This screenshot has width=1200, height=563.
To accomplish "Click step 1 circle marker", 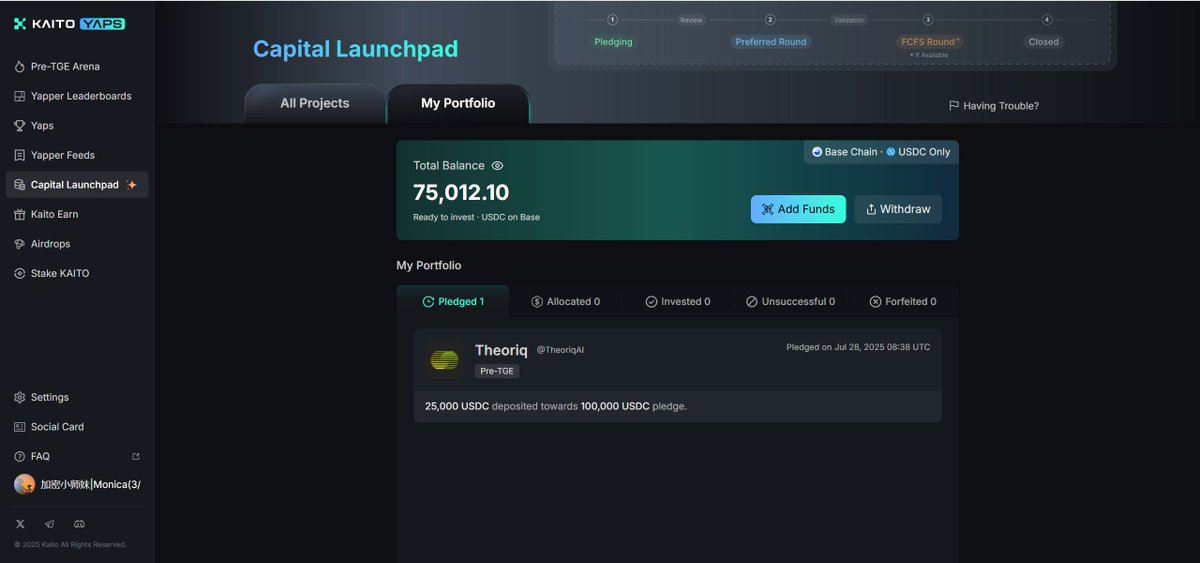I will [613, 20].
